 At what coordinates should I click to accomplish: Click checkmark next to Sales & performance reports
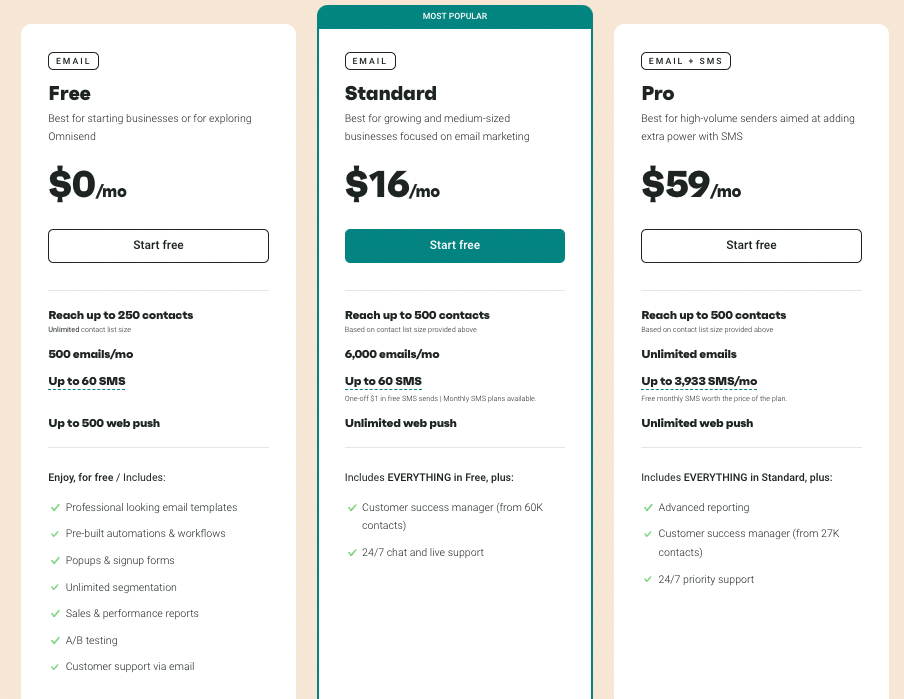pyautogui.click(x=55, y=614)
